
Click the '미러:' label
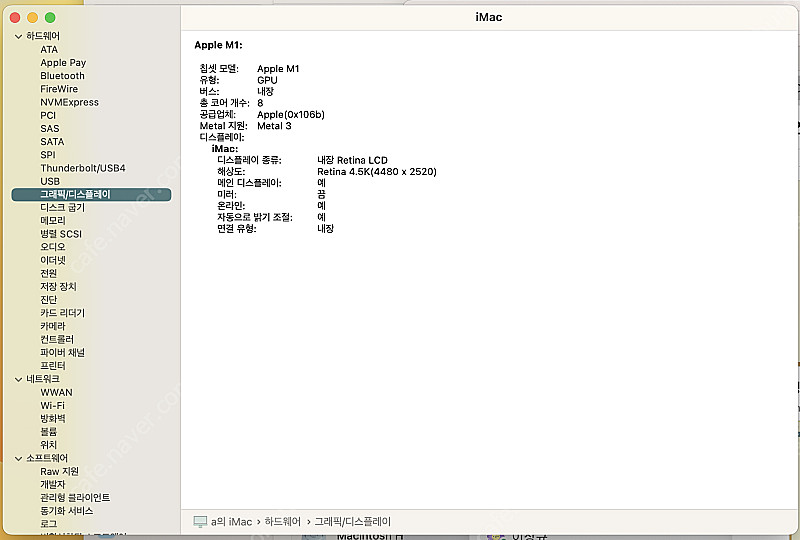[227, 194]
